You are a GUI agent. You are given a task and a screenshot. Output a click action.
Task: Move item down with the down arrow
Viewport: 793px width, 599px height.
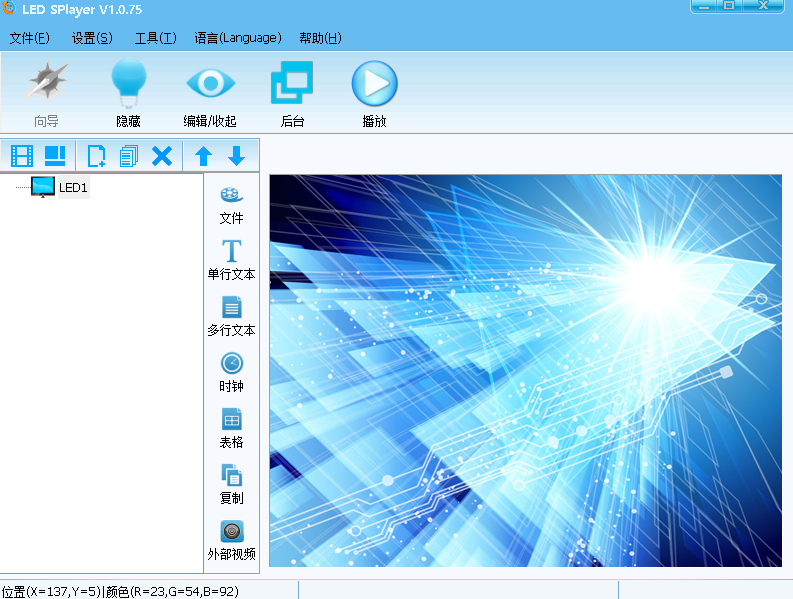[x=236, y=156]
